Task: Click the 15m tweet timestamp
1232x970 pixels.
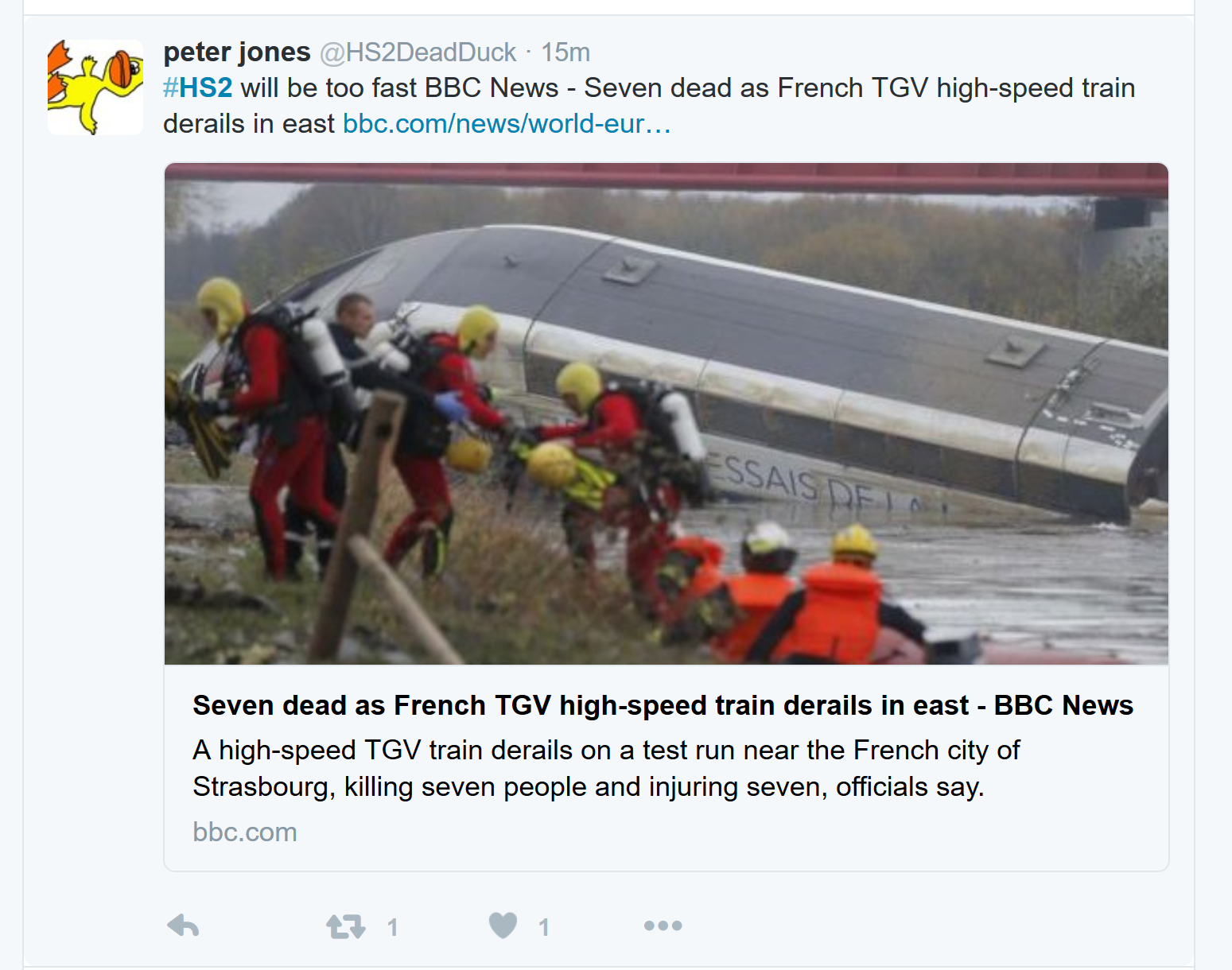Action: click(x=565, y=52)
